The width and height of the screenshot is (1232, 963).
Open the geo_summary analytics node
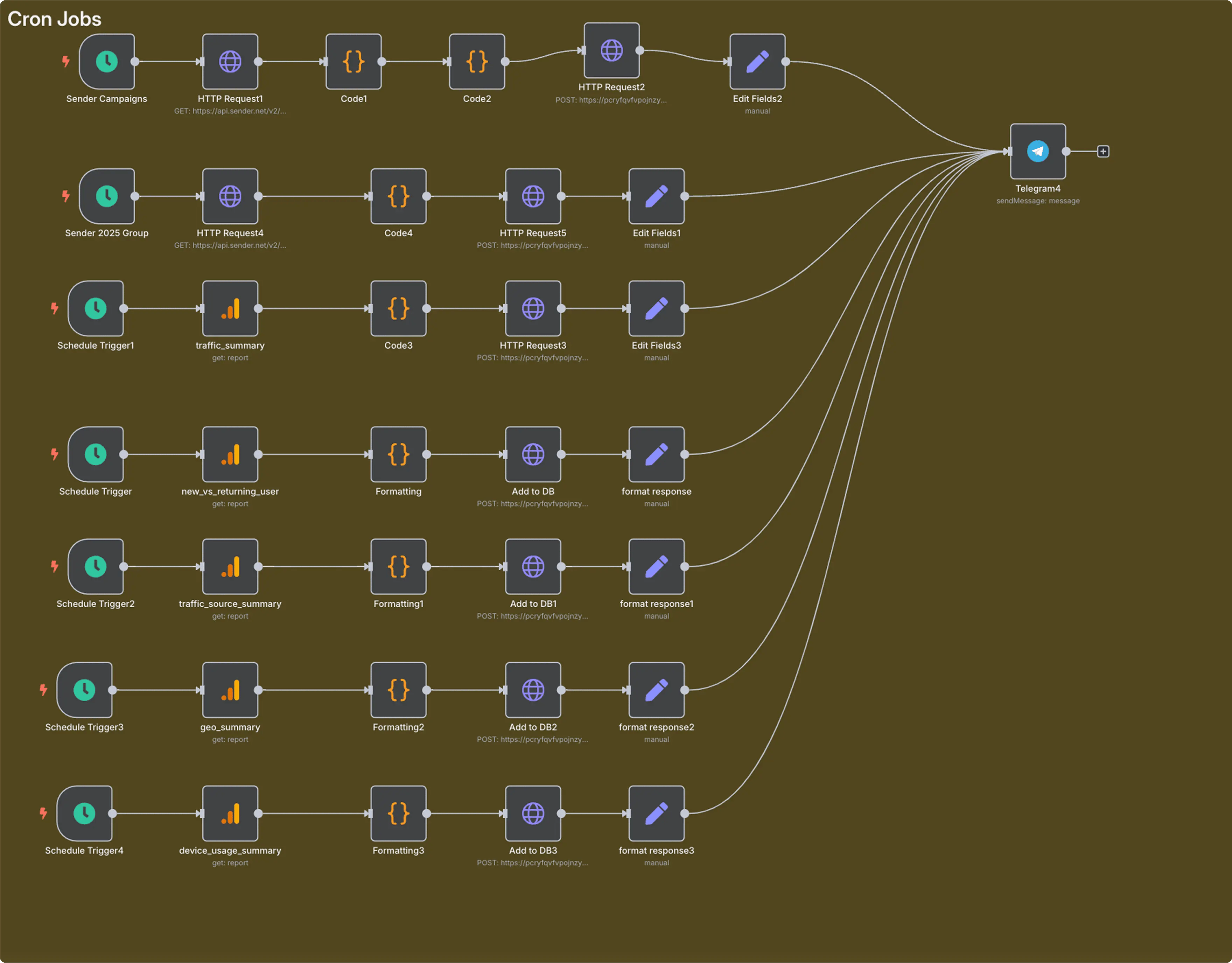coord(230,690)
